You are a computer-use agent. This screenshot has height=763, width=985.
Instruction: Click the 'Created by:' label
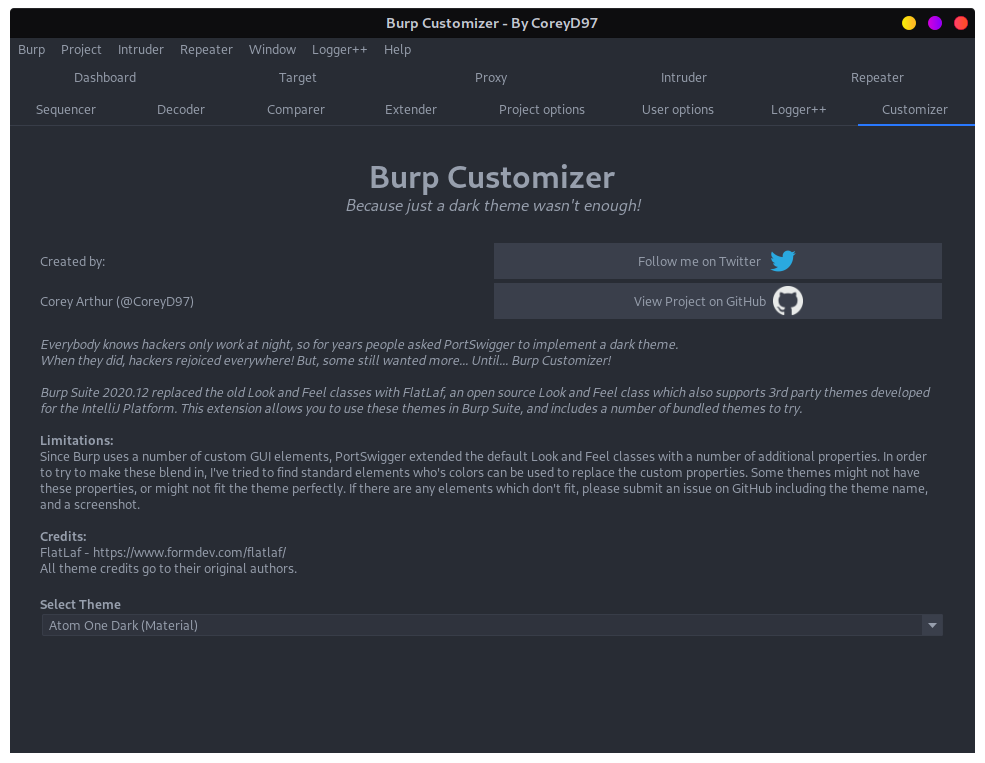click(x=73, y=262)
